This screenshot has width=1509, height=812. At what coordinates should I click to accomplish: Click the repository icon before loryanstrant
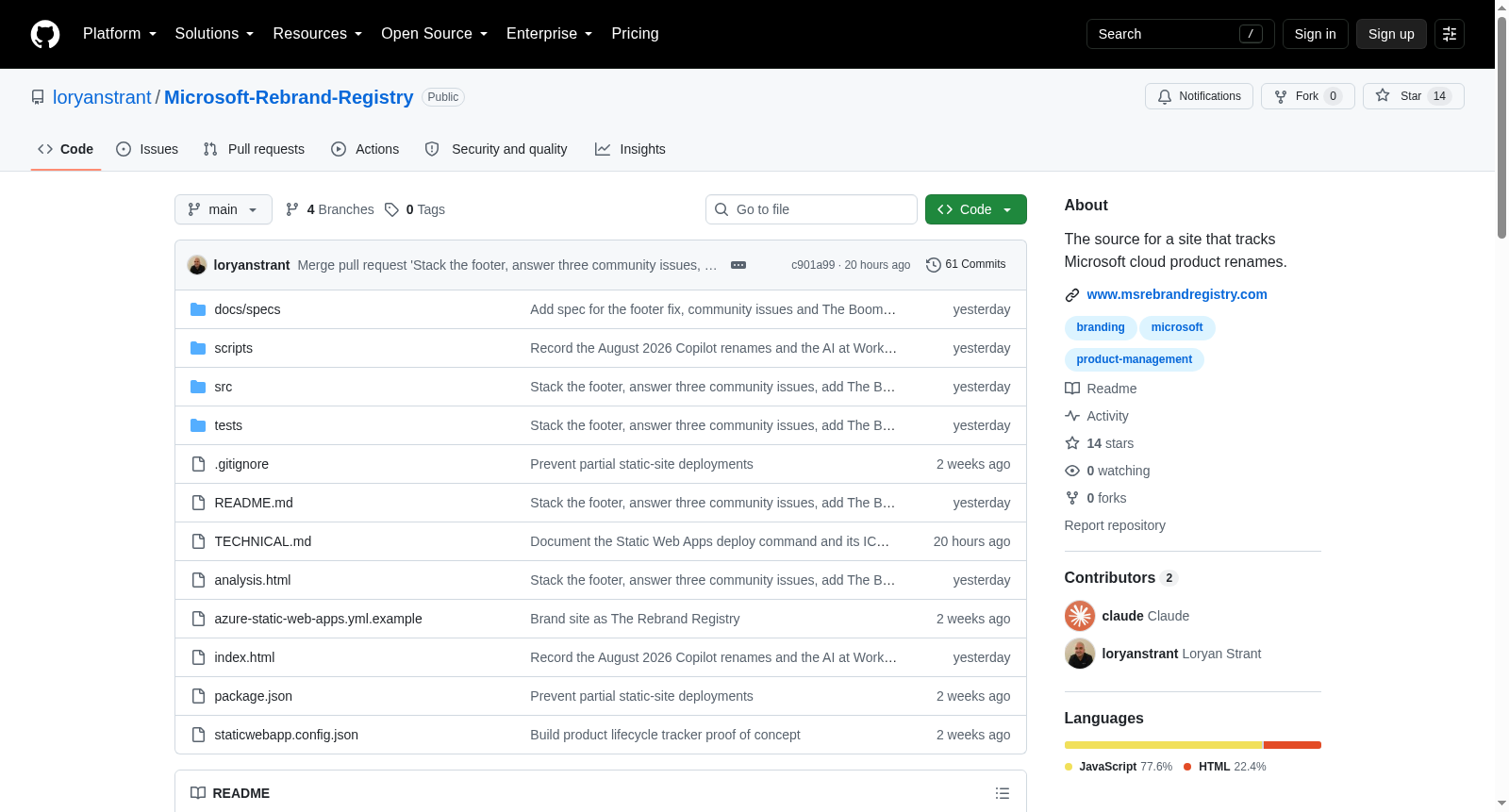point(38,97)
